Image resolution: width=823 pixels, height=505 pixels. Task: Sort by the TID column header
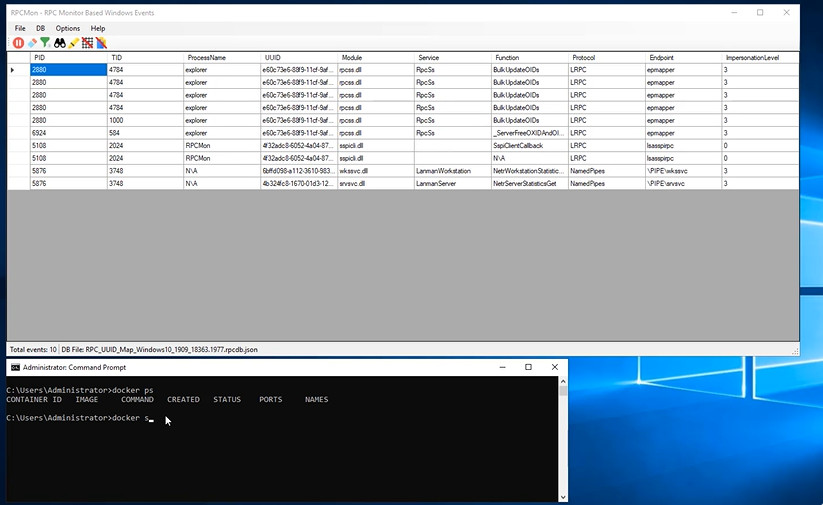point(145,58)
